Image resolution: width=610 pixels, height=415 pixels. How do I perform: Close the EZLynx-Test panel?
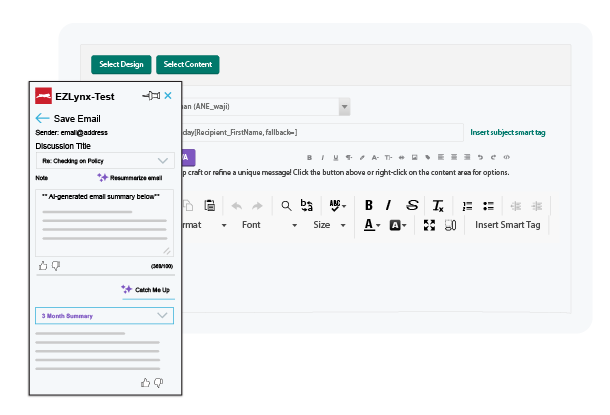point(168,96)
